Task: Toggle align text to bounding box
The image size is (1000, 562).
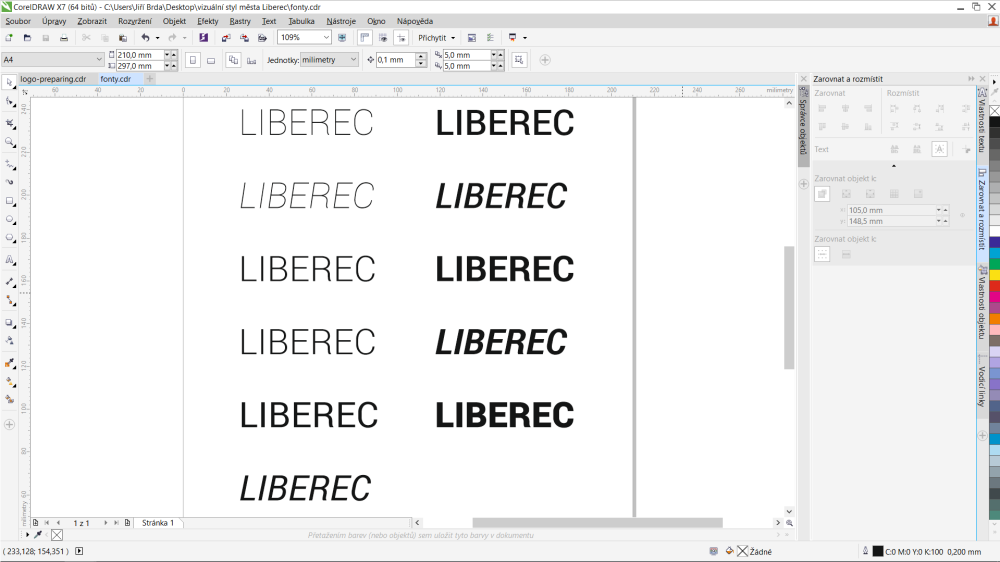Action: pos(939,149)
